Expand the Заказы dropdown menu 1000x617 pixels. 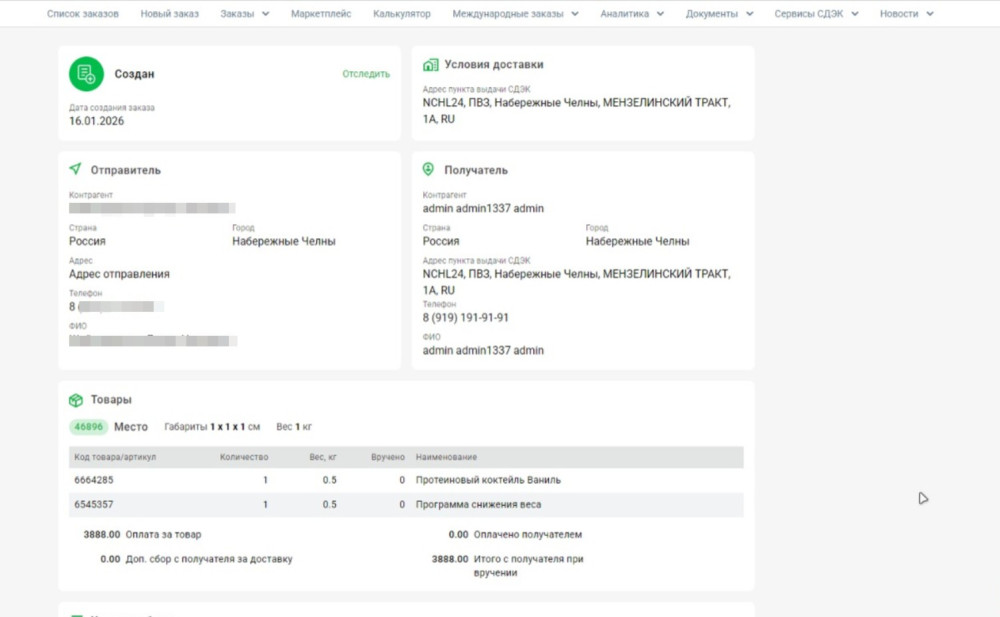[x=245, y=13]
